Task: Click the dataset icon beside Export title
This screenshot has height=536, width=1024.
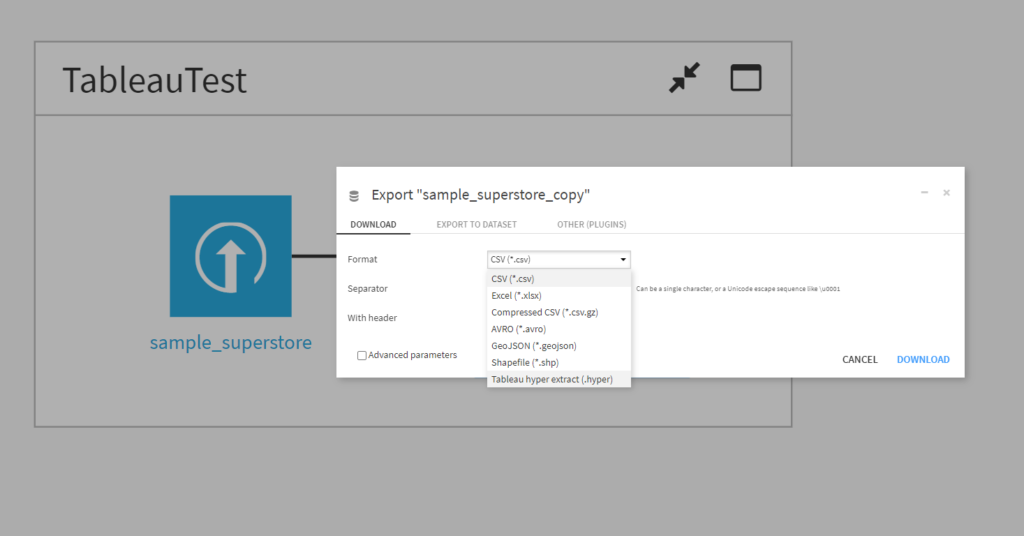Action: (x=354, y=195)
